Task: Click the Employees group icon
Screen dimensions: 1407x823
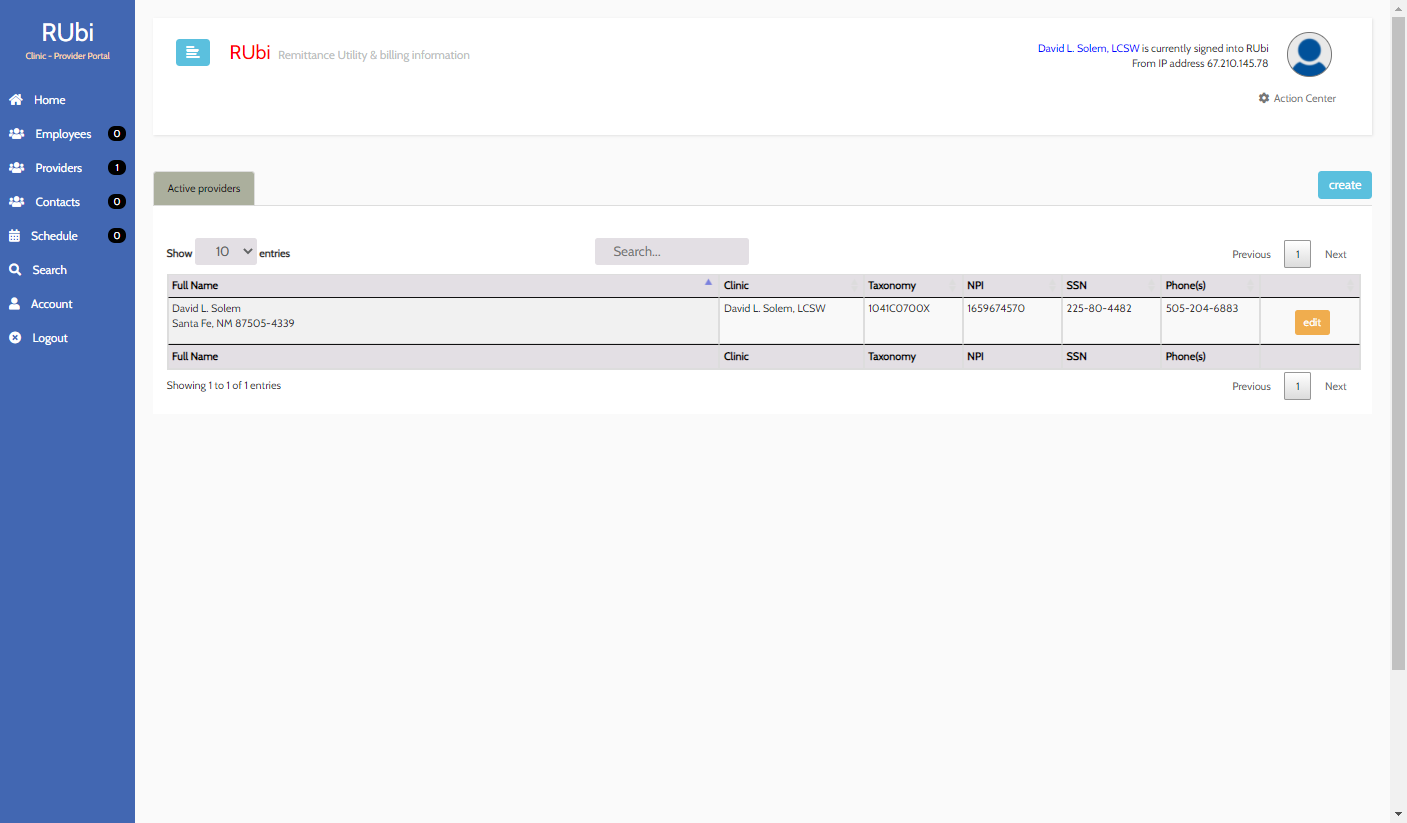Action: [16, 134]
